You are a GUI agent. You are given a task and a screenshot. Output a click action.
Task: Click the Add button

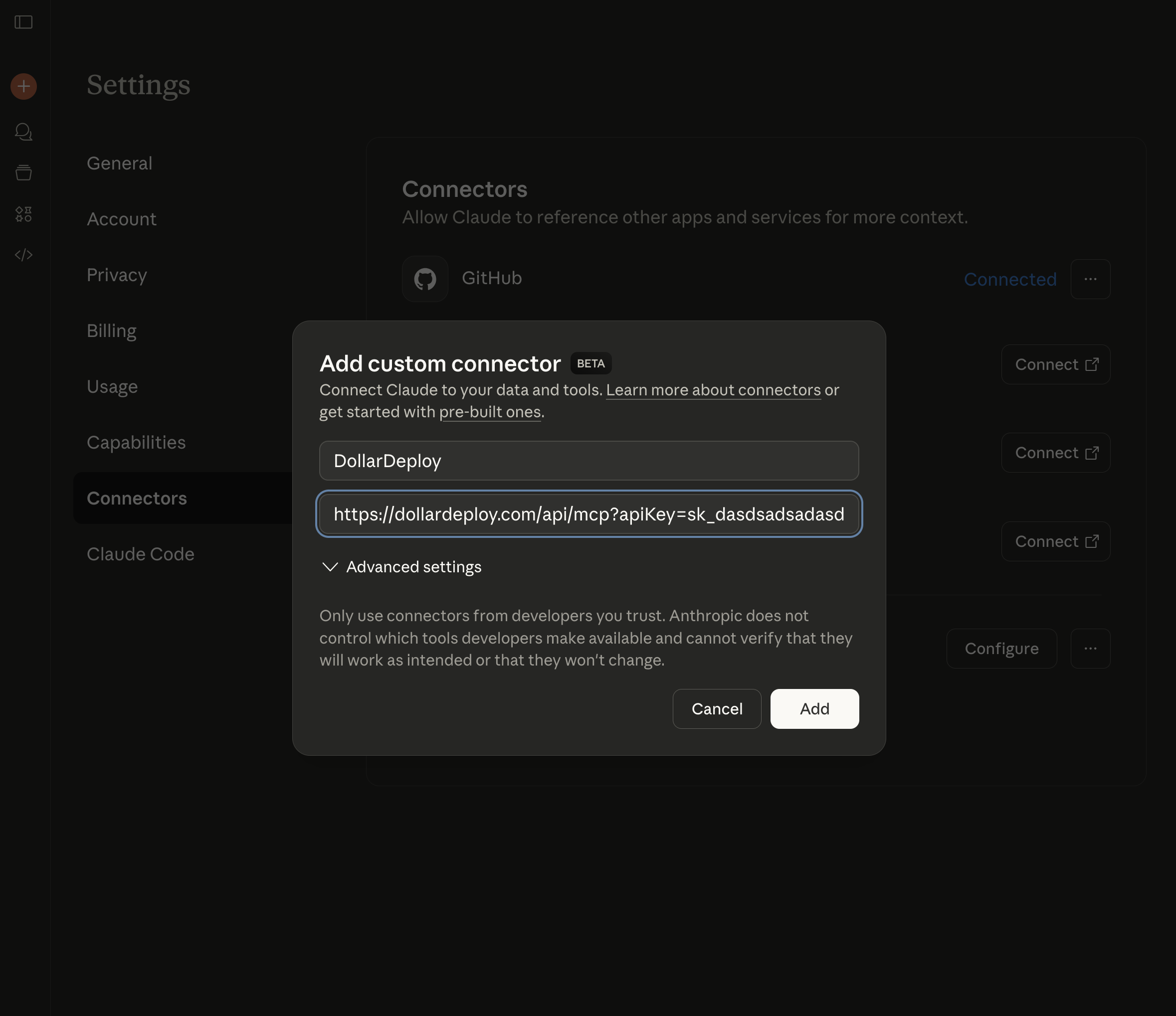(x=814, y=708)
